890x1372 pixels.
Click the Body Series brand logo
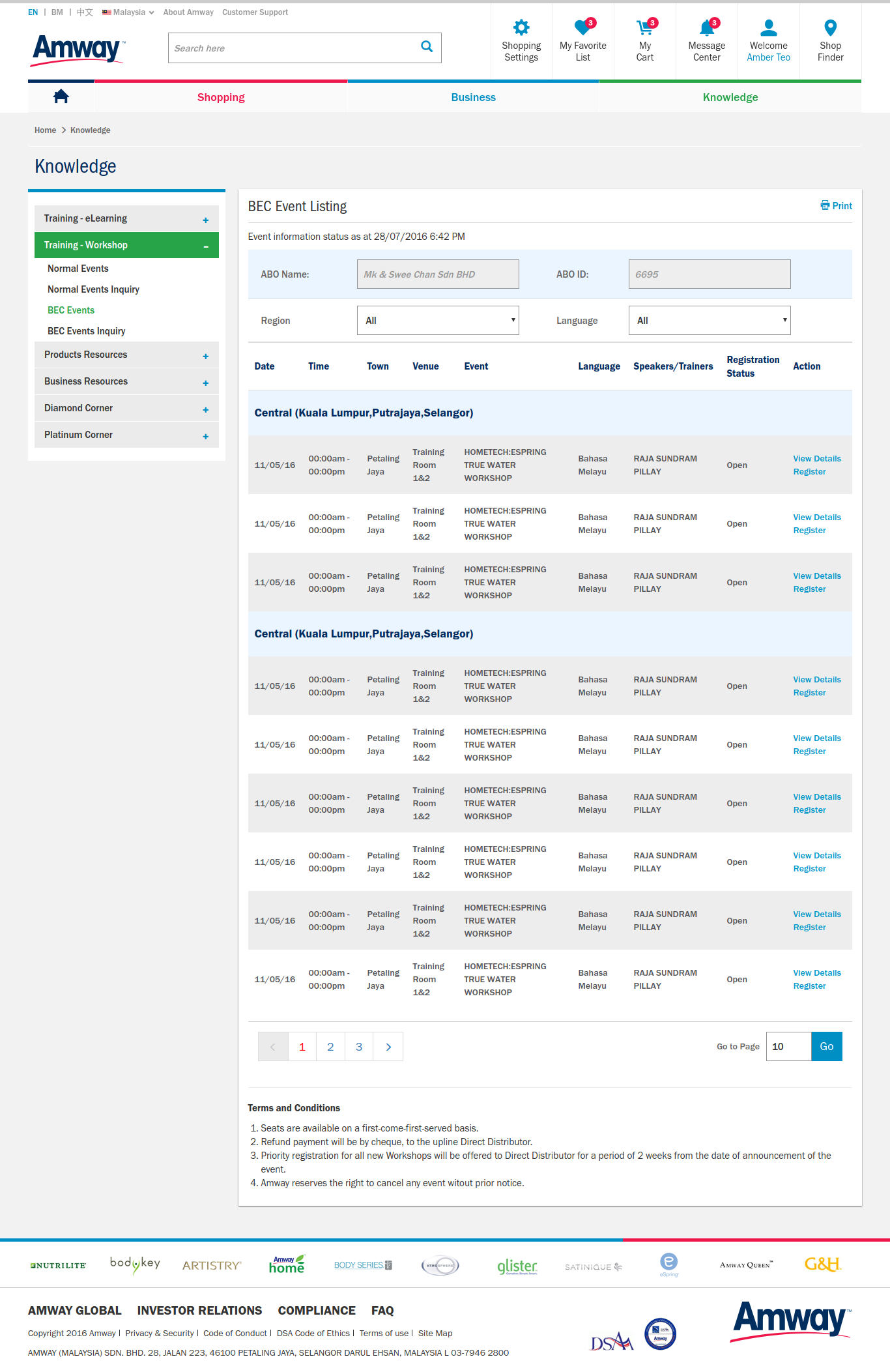(x=363, y=1265)
